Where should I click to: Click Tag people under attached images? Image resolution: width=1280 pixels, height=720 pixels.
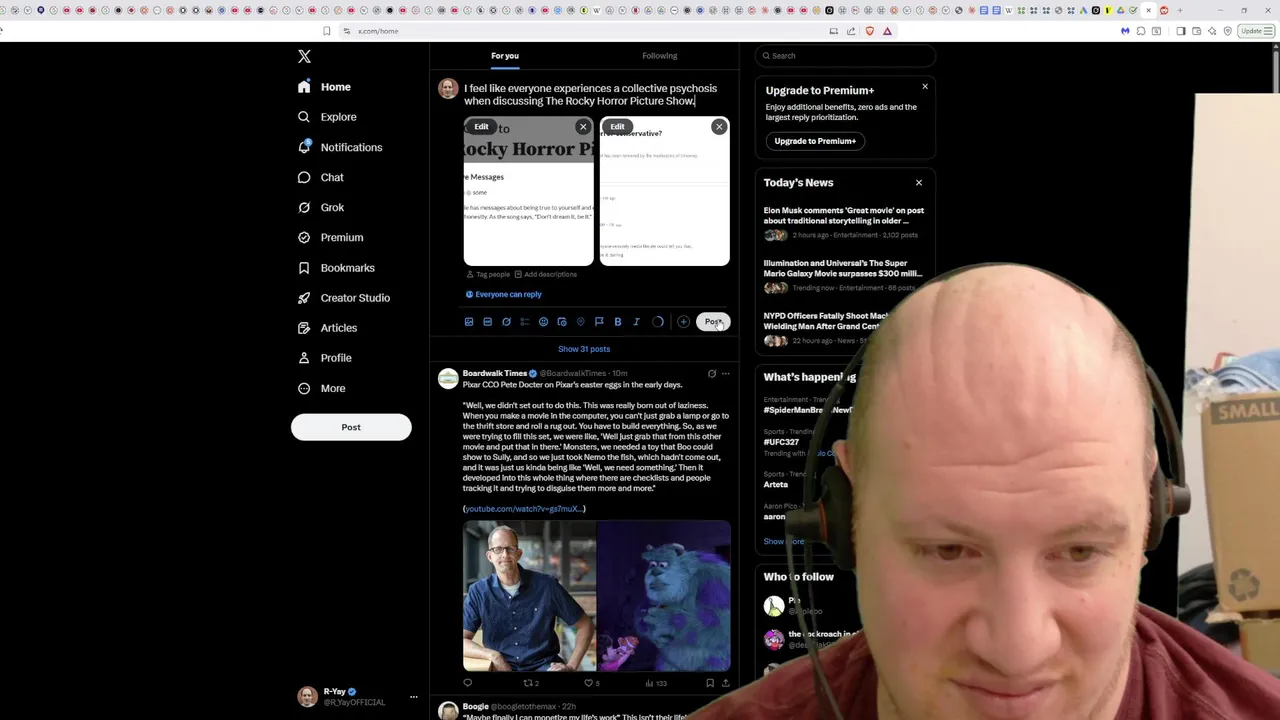point(488,274)
